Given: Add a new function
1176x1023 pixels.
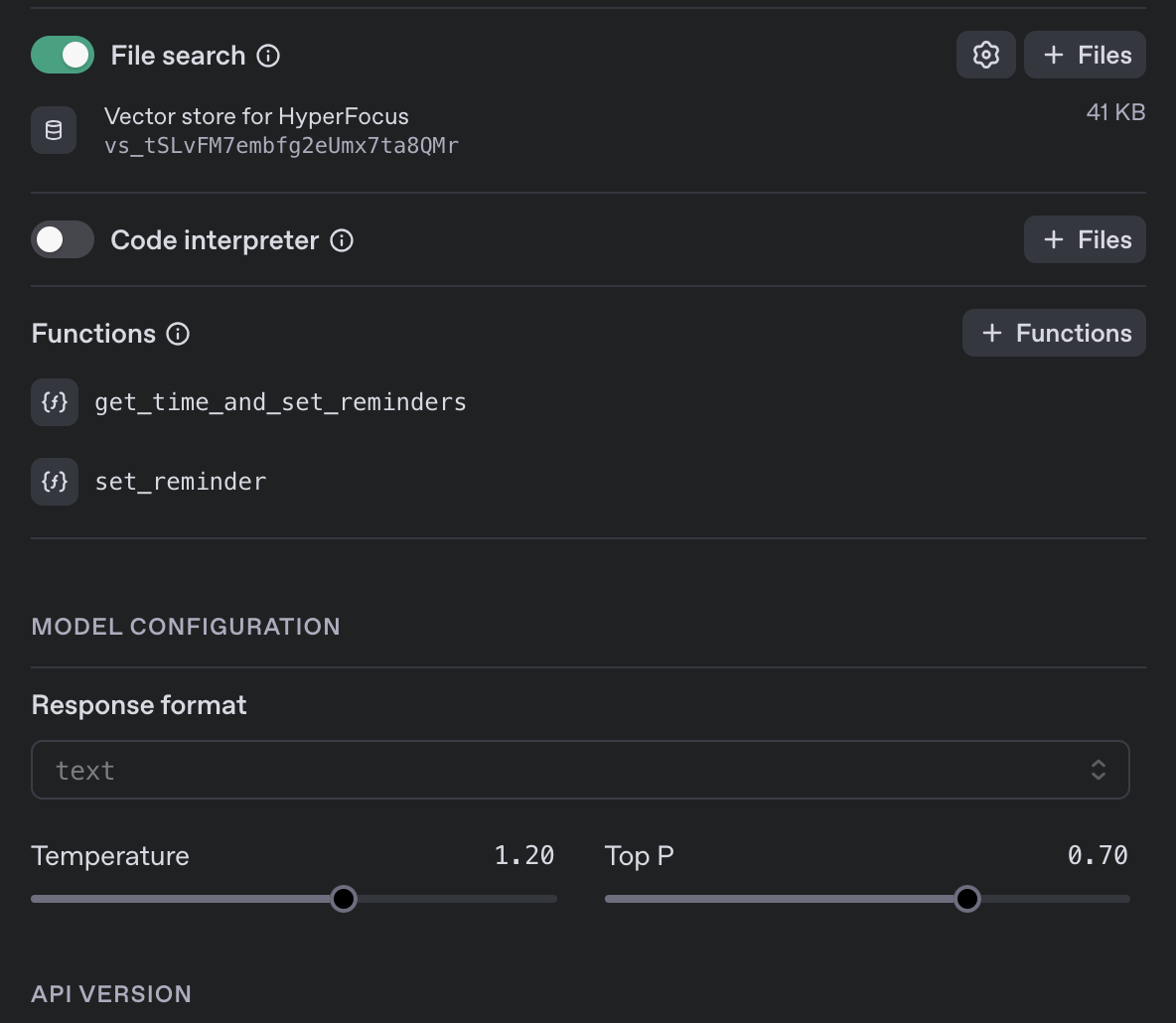Looking at the screenshot, I should 1054,333.
